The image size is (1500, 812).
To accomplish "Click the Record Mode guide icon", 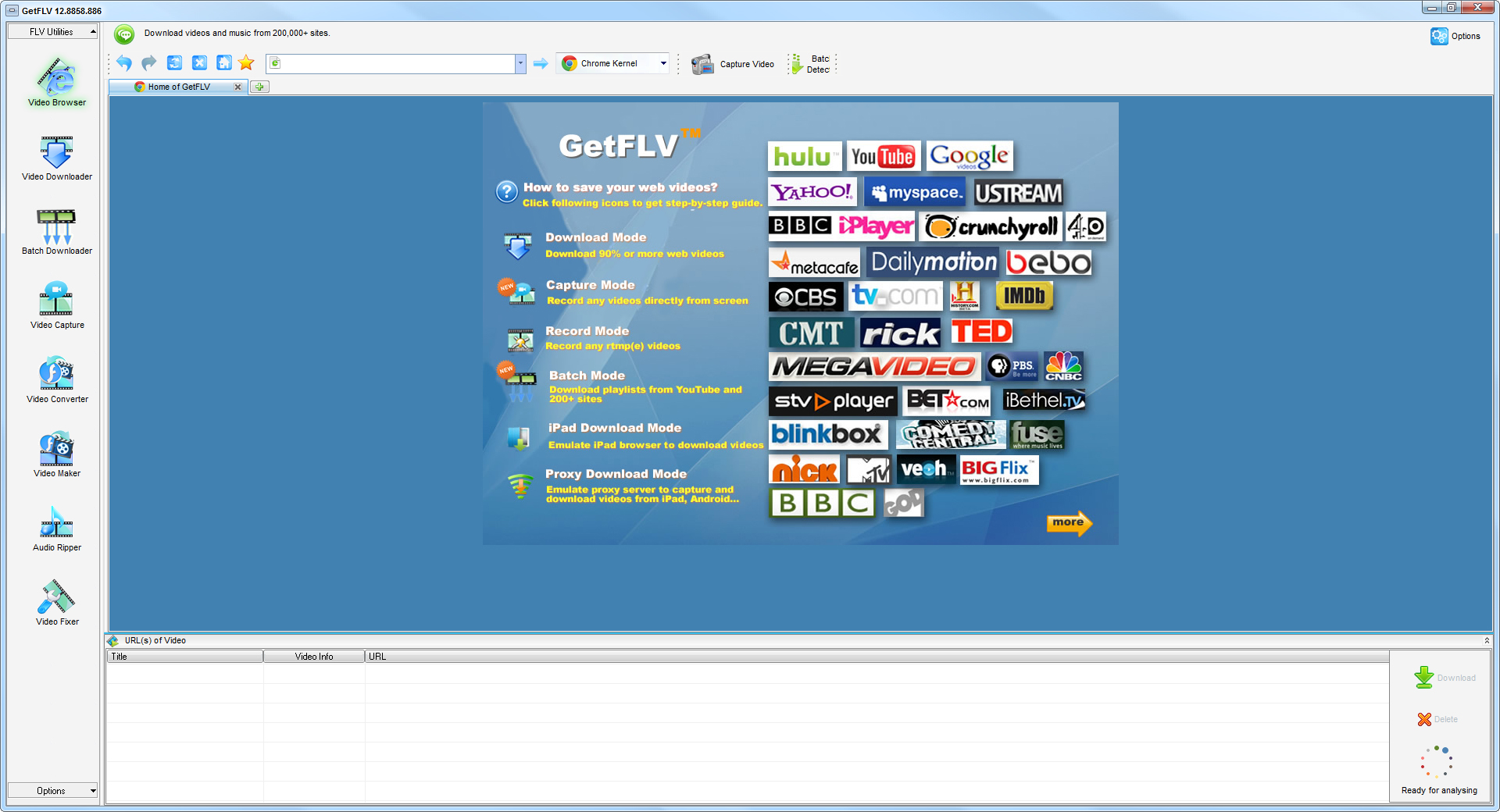I will (x=520, y=340).
